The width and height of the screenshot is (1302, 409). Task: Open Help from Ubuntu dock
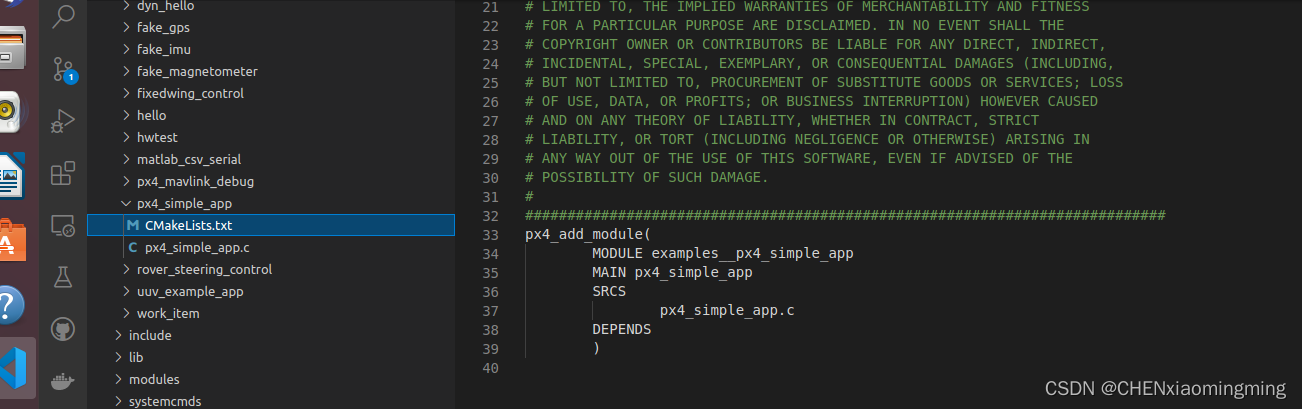point(12,305)
